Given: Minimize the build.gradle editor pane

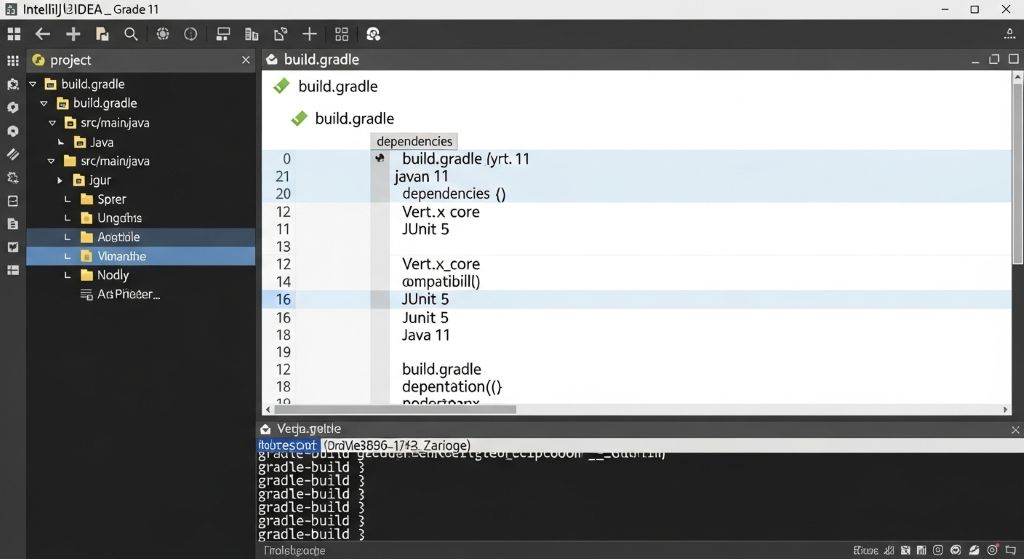Looking at the screenshot, I should (975, 60).
